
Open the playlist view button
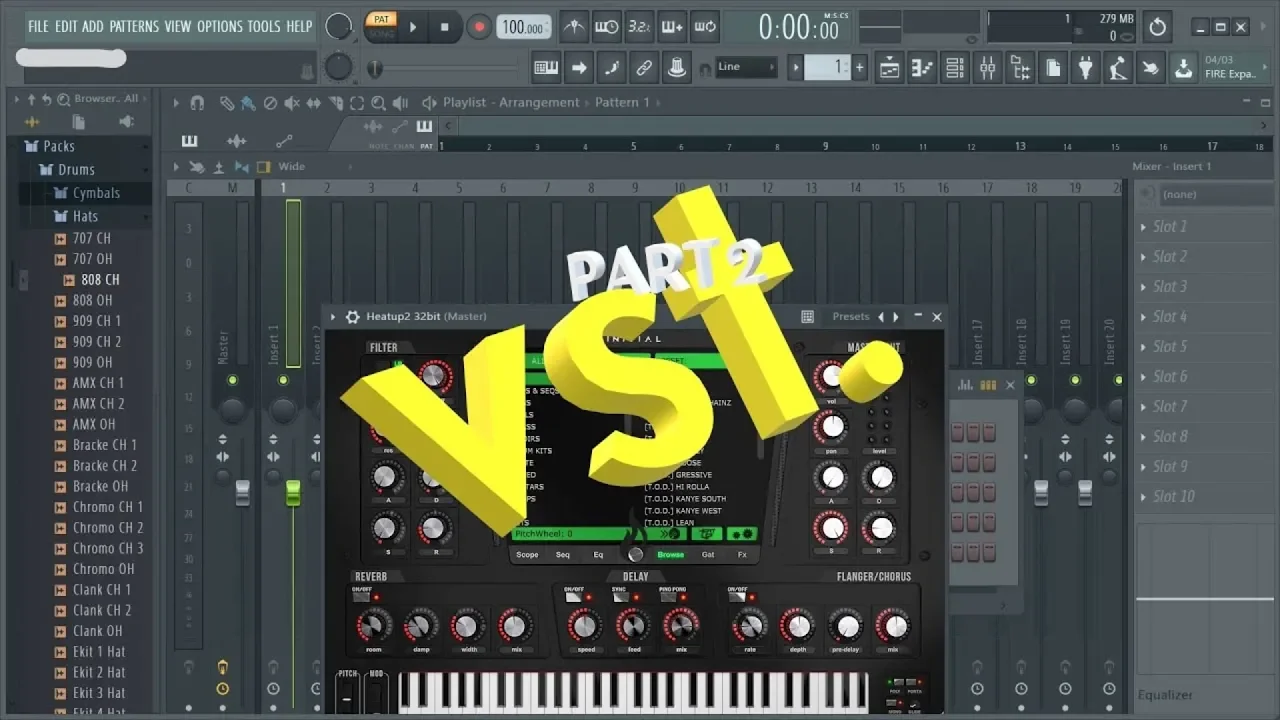(x=889, y=68)
